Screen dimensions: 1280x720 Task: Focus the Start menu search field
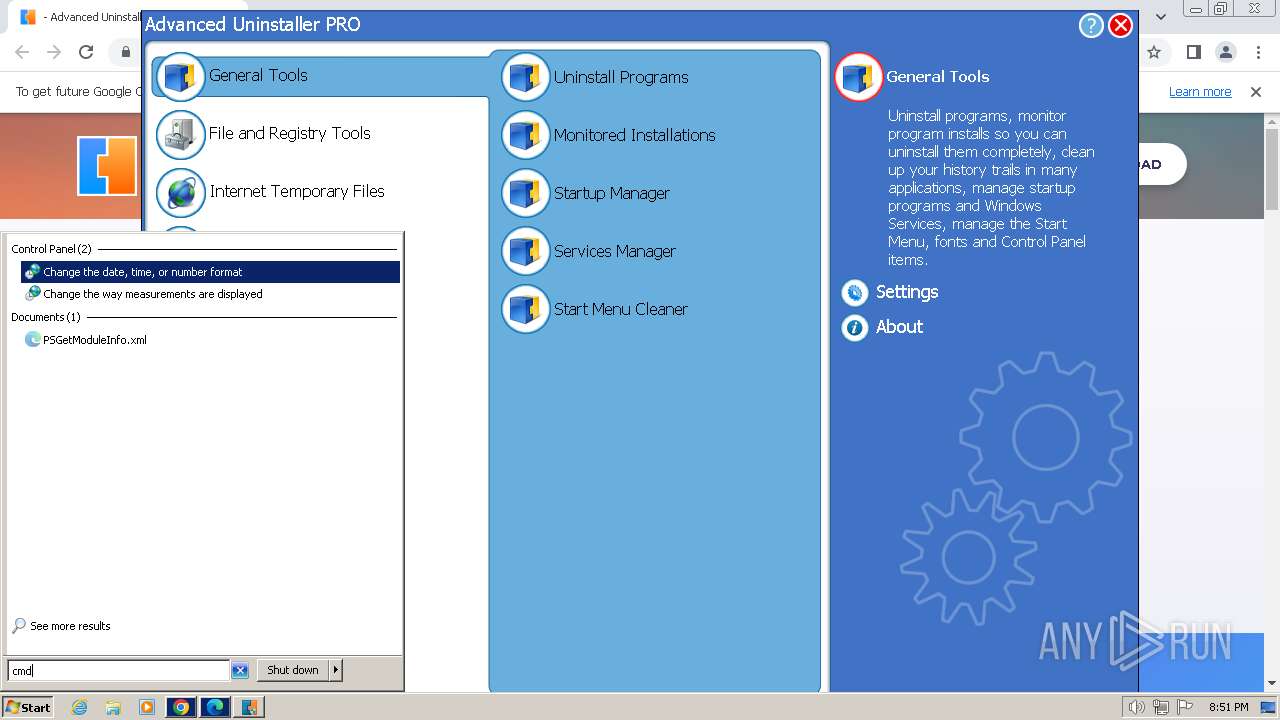tap(119, 670)
